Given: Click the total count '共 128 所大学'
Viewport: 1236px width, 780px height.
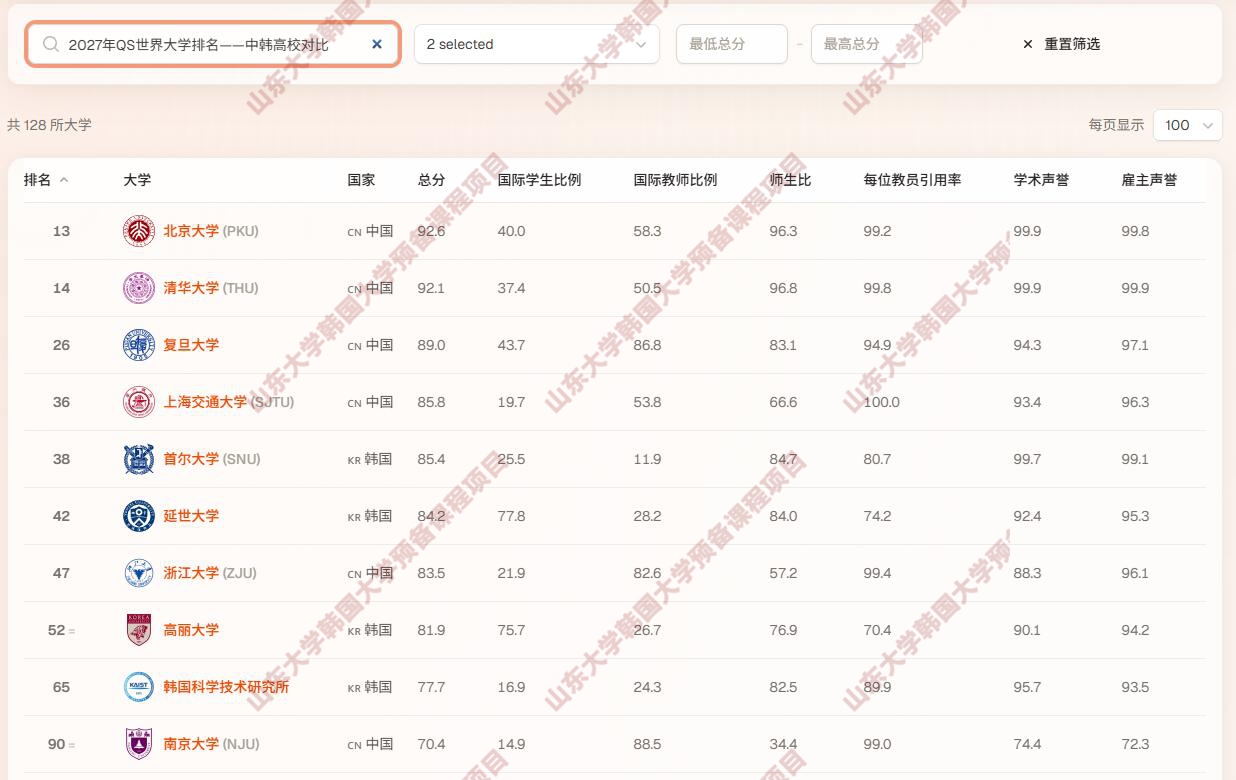Looking at the screenshot, I should (x=49, y=125).
